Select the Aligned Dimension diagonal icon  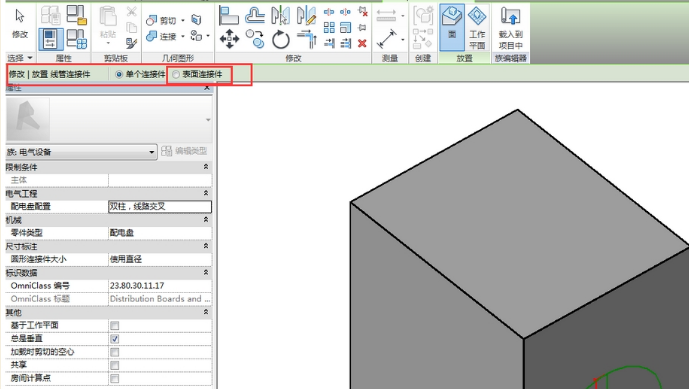click(386, 39)
